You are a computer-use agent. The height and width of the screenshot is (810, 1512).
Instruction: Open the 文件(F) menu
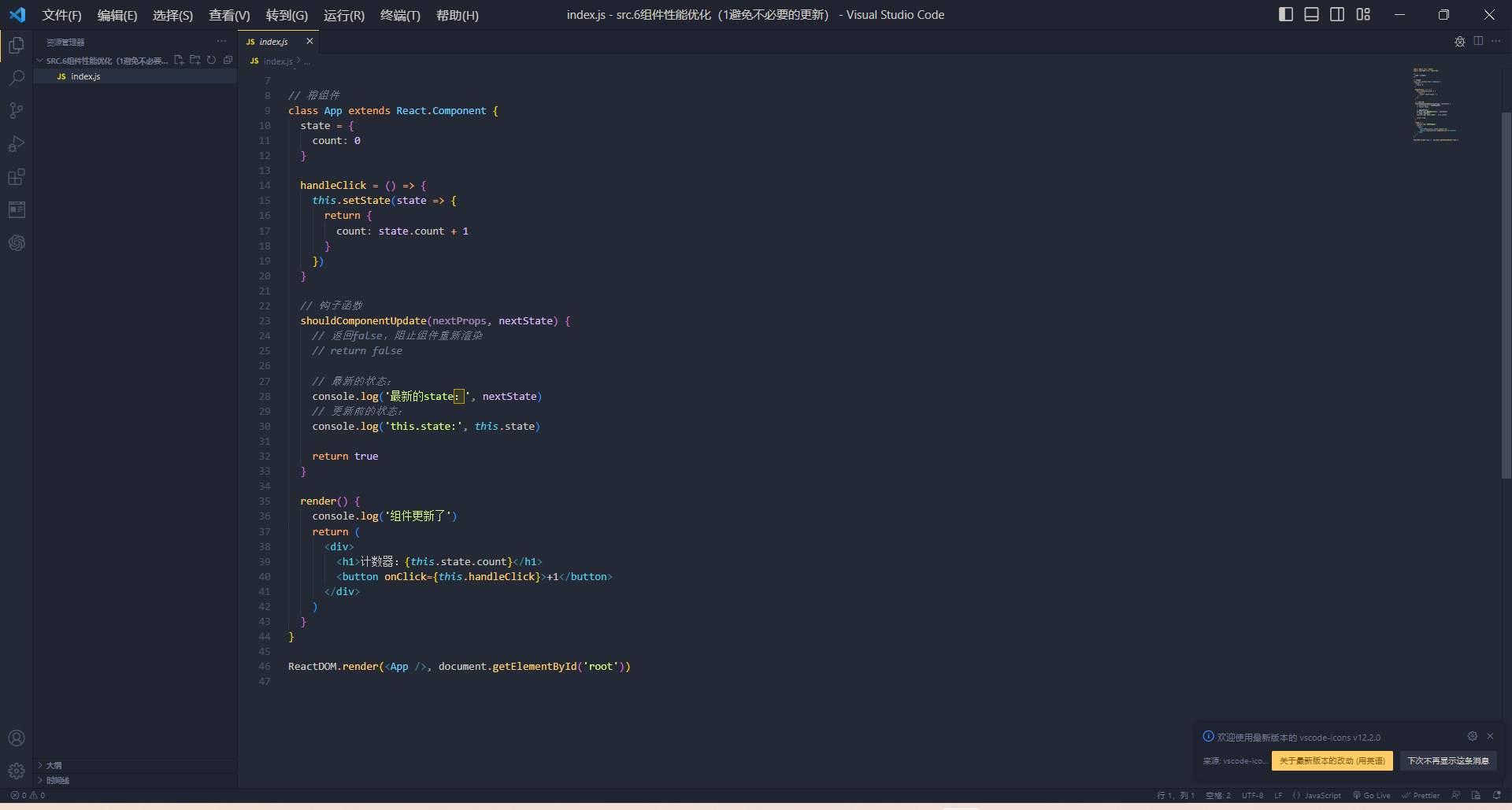(x=61, y=15)
